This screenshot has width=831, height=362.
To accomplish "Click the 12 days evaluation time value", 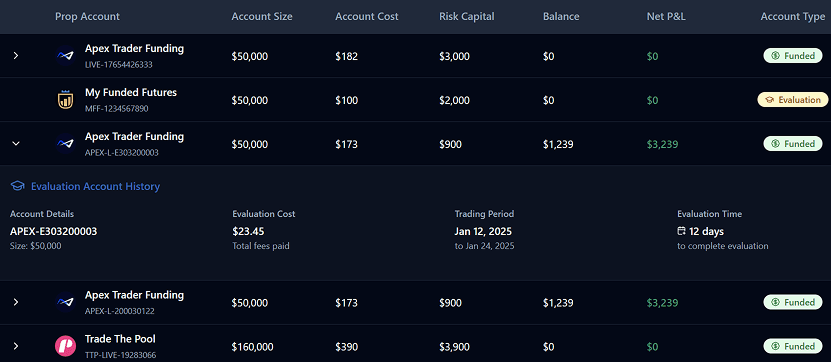I will click(706, 231).
